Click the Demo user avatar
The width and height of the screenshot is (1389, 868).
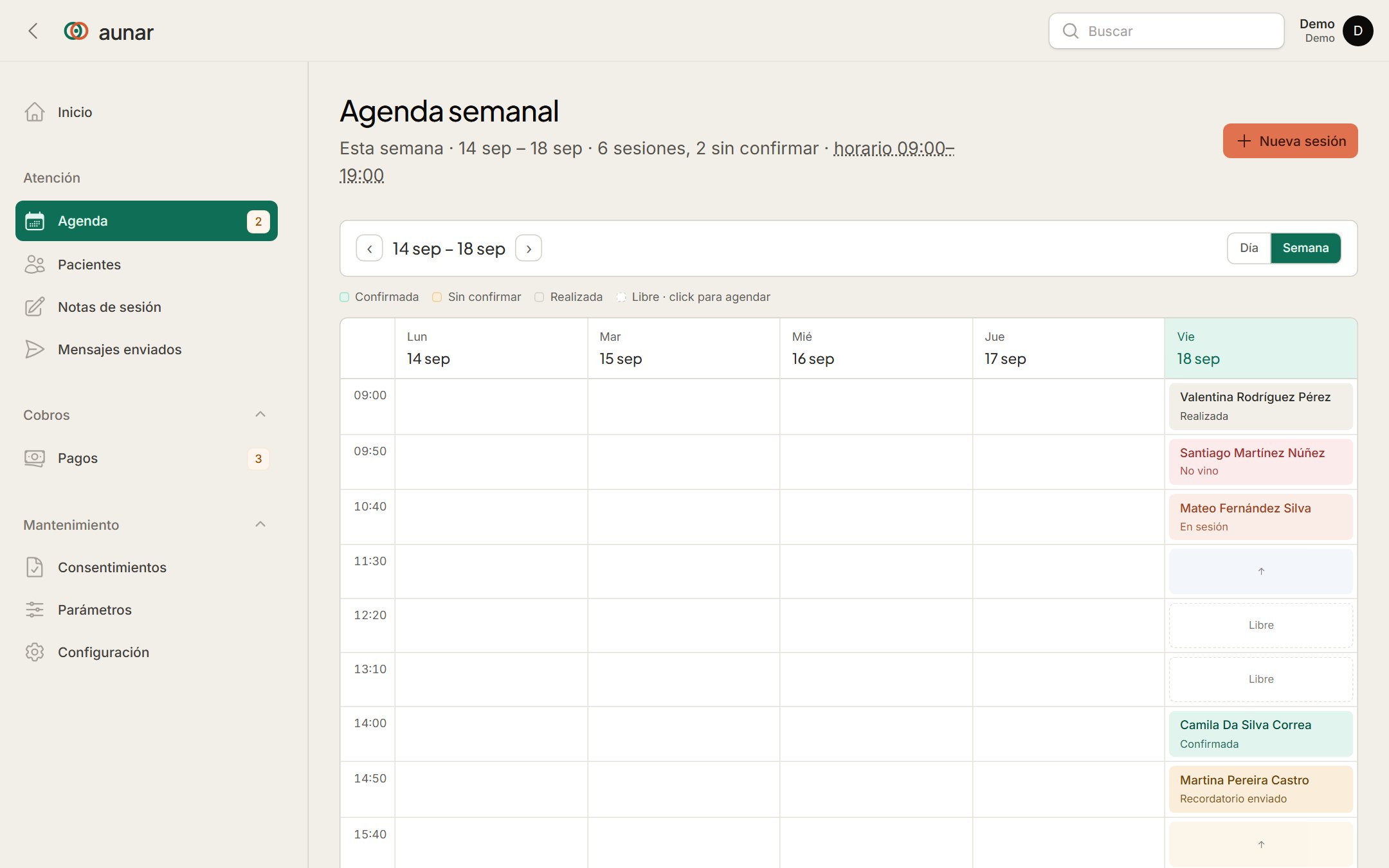coord(1357,31)
